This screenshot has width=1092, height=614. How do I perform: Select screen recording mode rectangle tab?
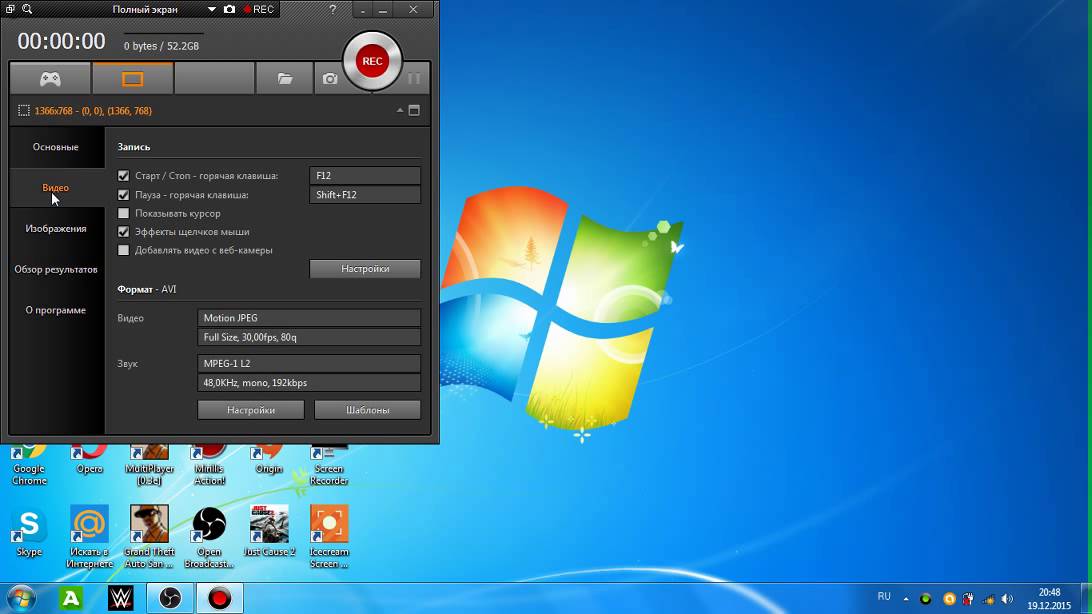pos(132,79)
